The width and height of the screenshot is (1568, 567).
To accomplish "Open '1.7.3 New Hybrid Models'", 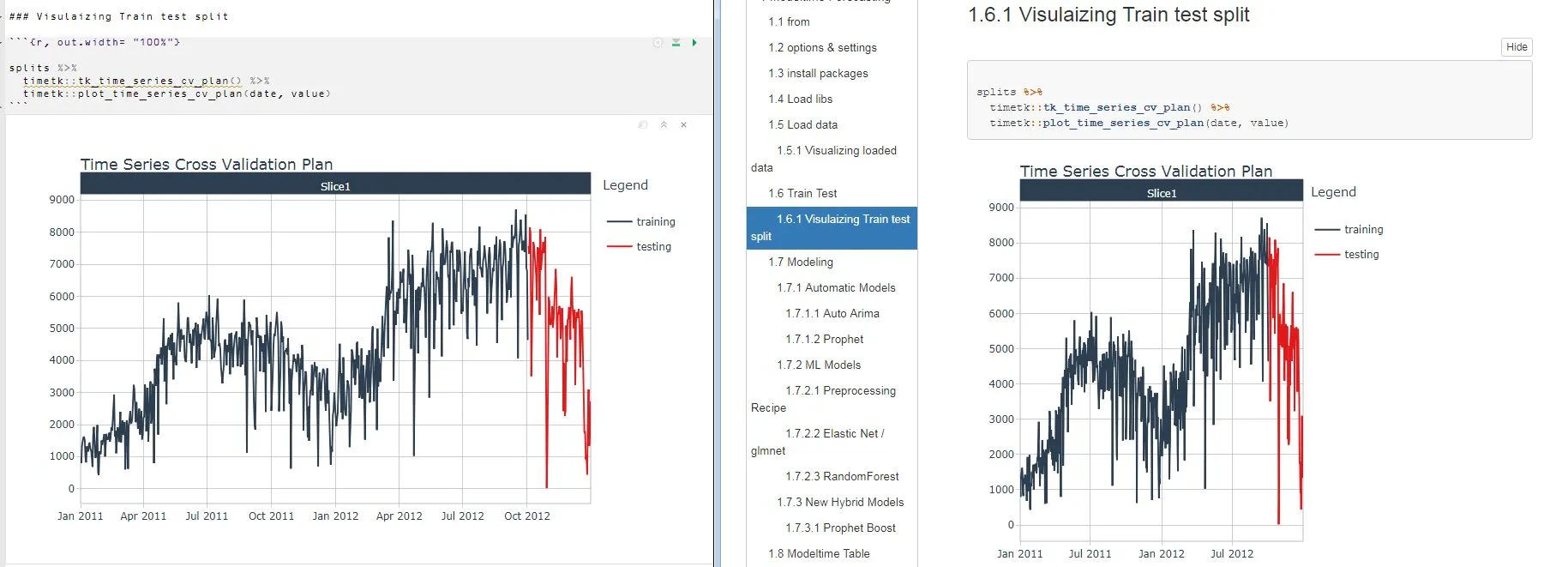I will coord(840,502).
